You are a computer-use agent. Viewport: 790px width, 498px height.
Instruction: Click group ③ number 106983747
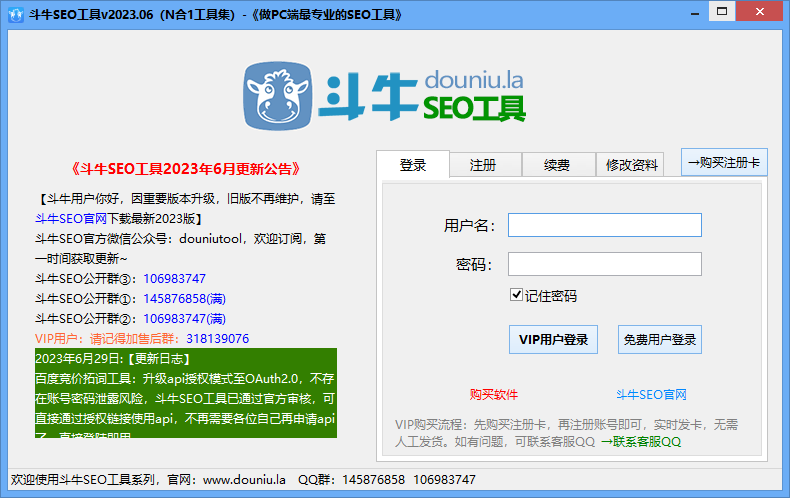click(175, 279)
